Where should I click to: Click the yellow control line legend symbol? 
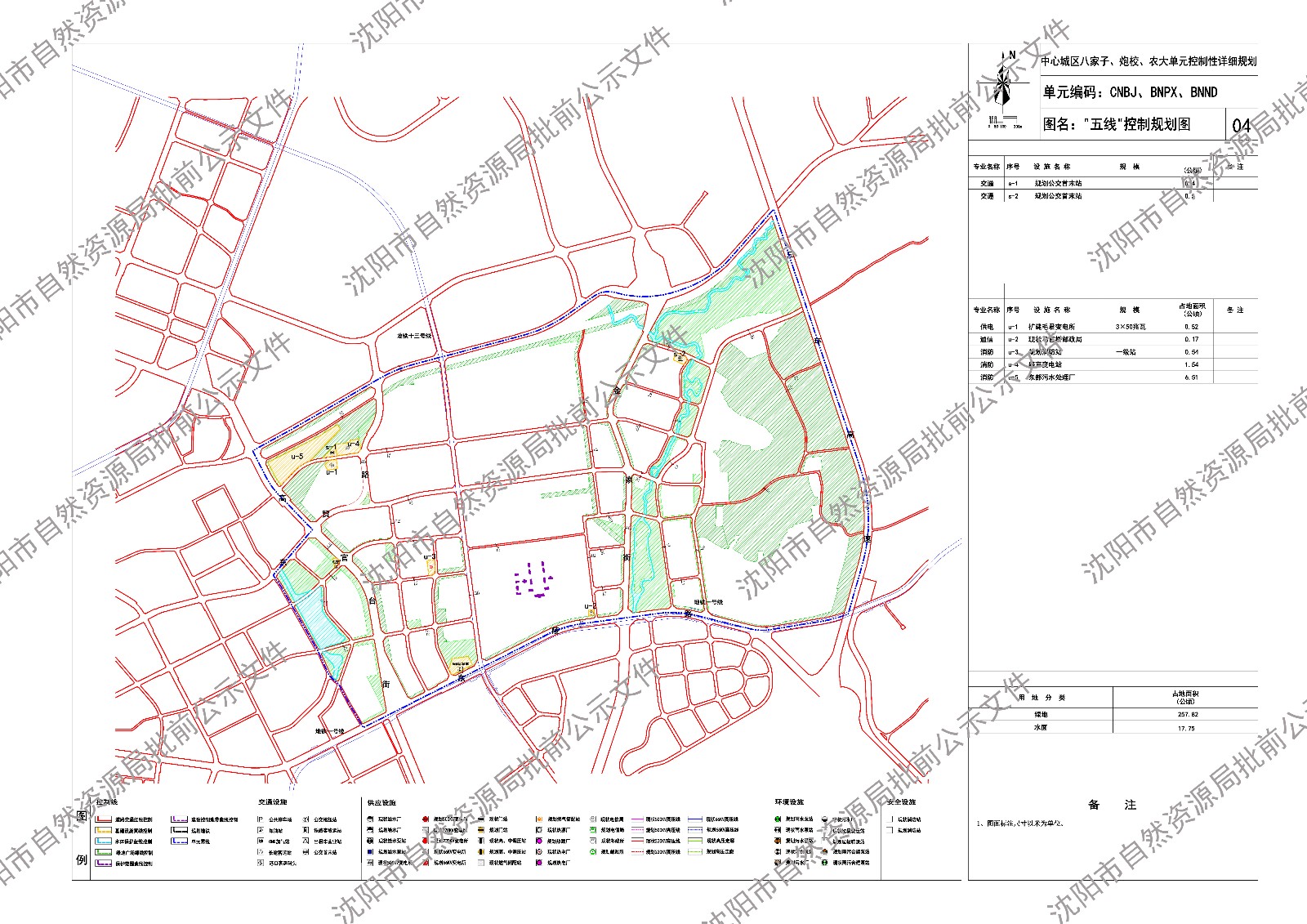[104, 831]
